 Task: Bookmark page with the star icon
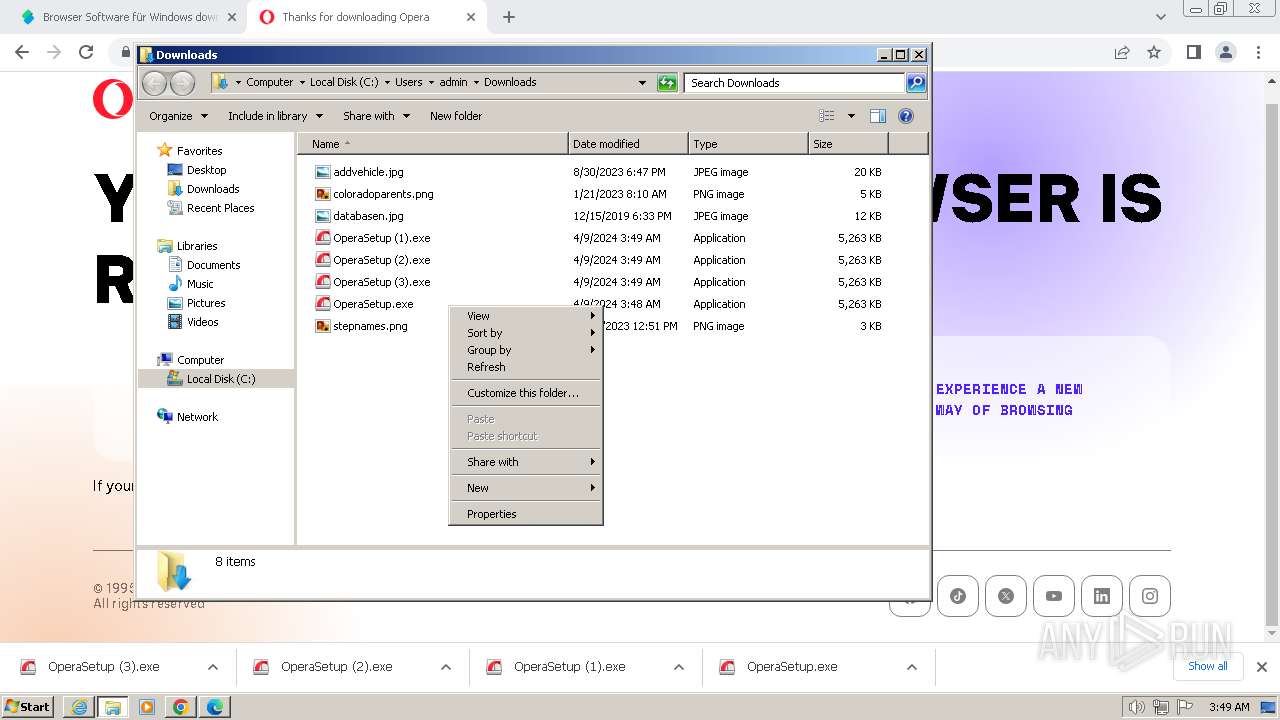point(1154,52)
